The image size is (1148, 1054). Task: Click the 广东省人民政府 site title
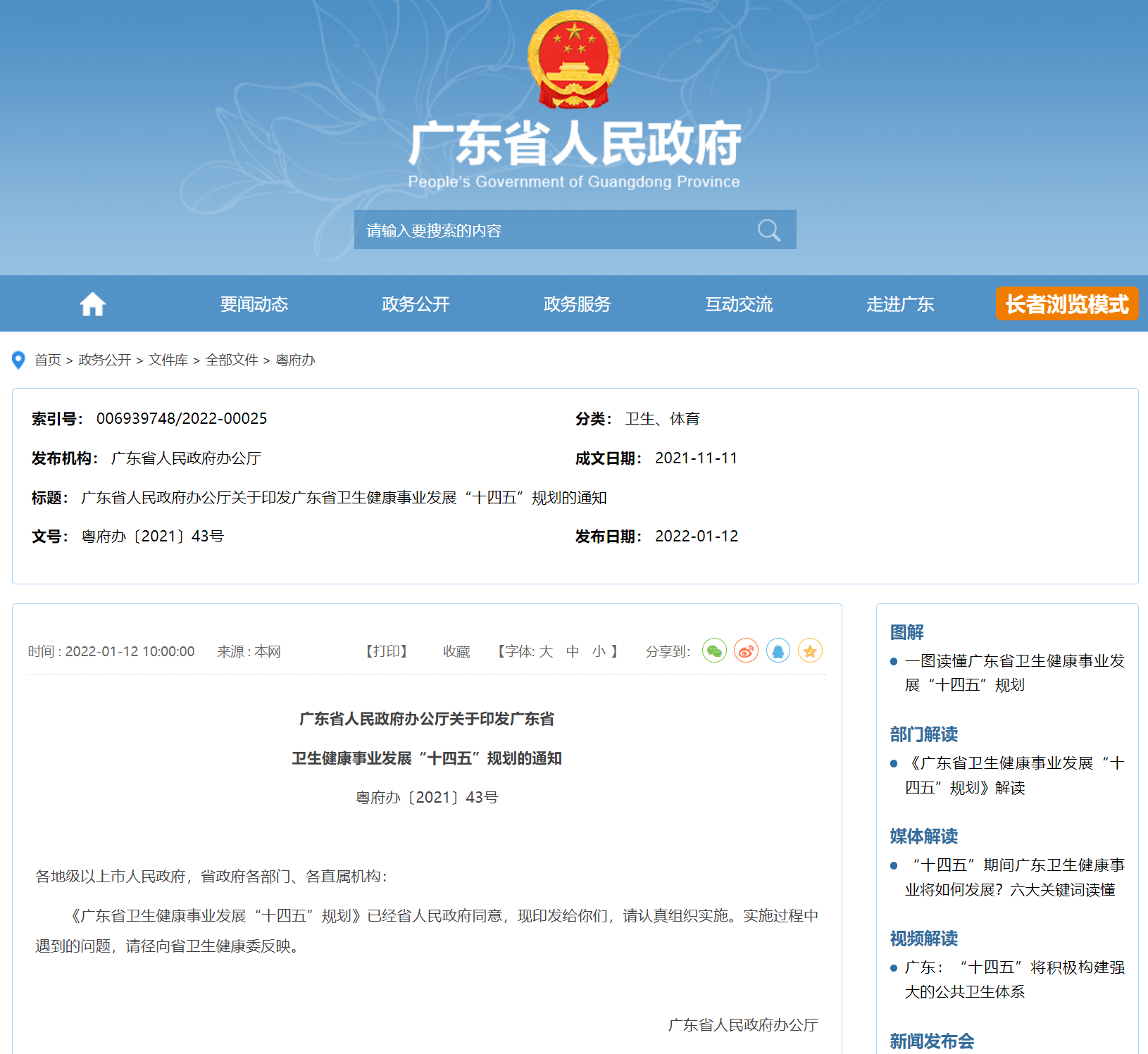(x=574, y=144)
